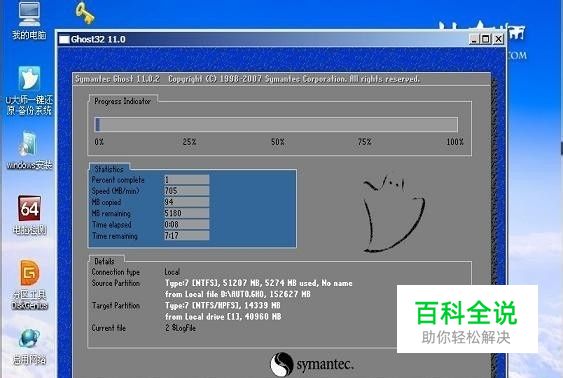563x378 pixels.
Task: Click the MB remaining label
Action: coord(111,213)
